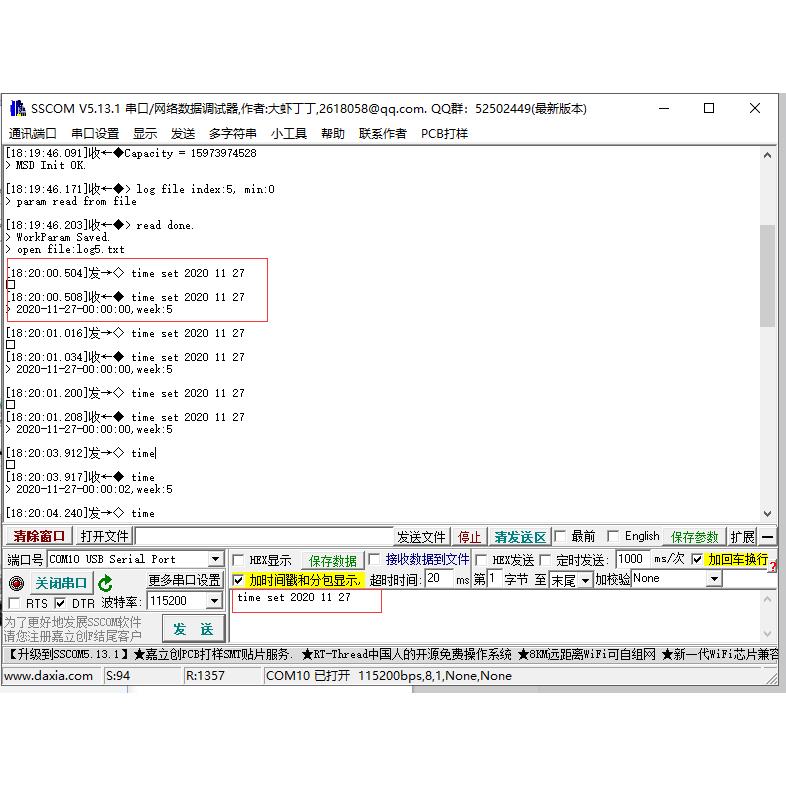The width and height of the screenshot is (786, 786).
Task: Click the www.daxia.com status link
Action: point(48,676)
